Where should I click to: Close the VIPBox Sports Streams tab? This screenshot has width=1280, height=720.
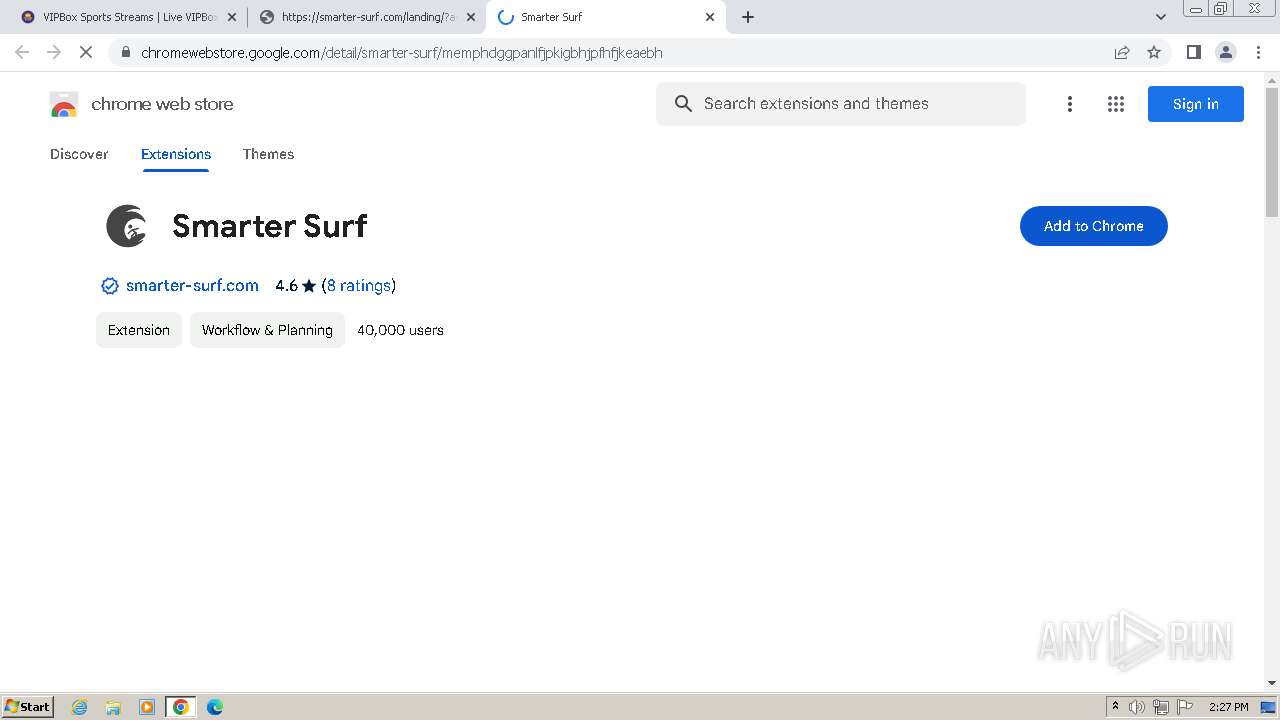click(x=231, y=17)
